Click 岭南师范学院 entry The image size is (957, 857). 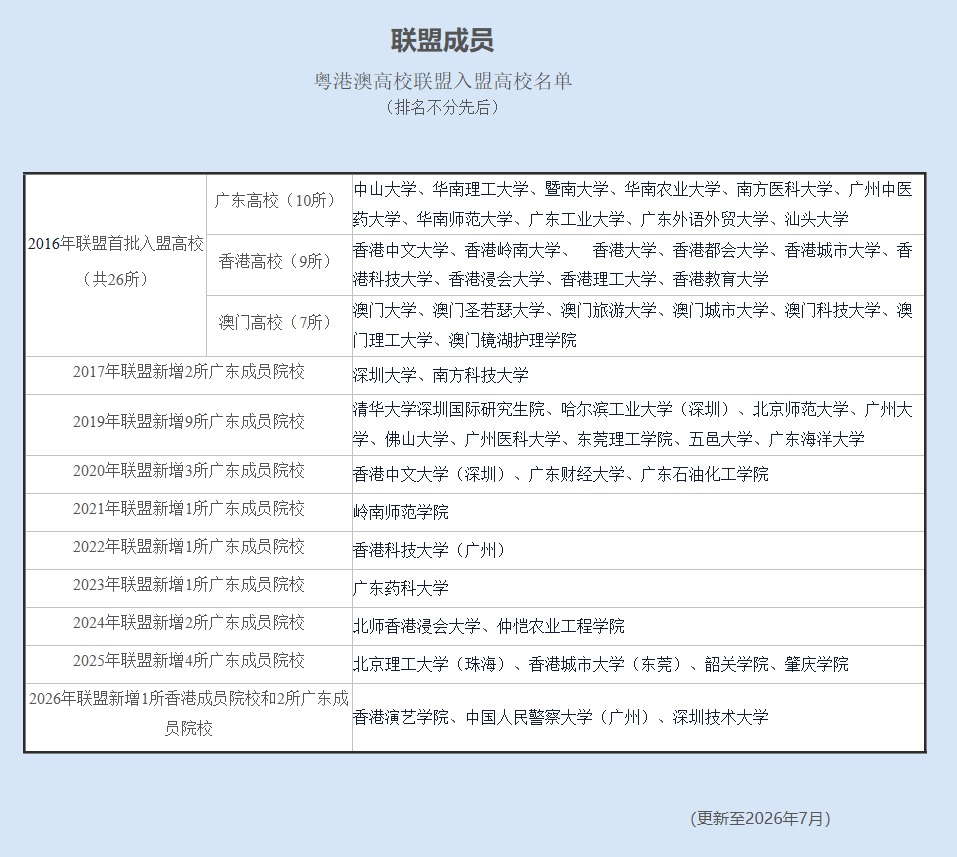(x=400, y=512)
